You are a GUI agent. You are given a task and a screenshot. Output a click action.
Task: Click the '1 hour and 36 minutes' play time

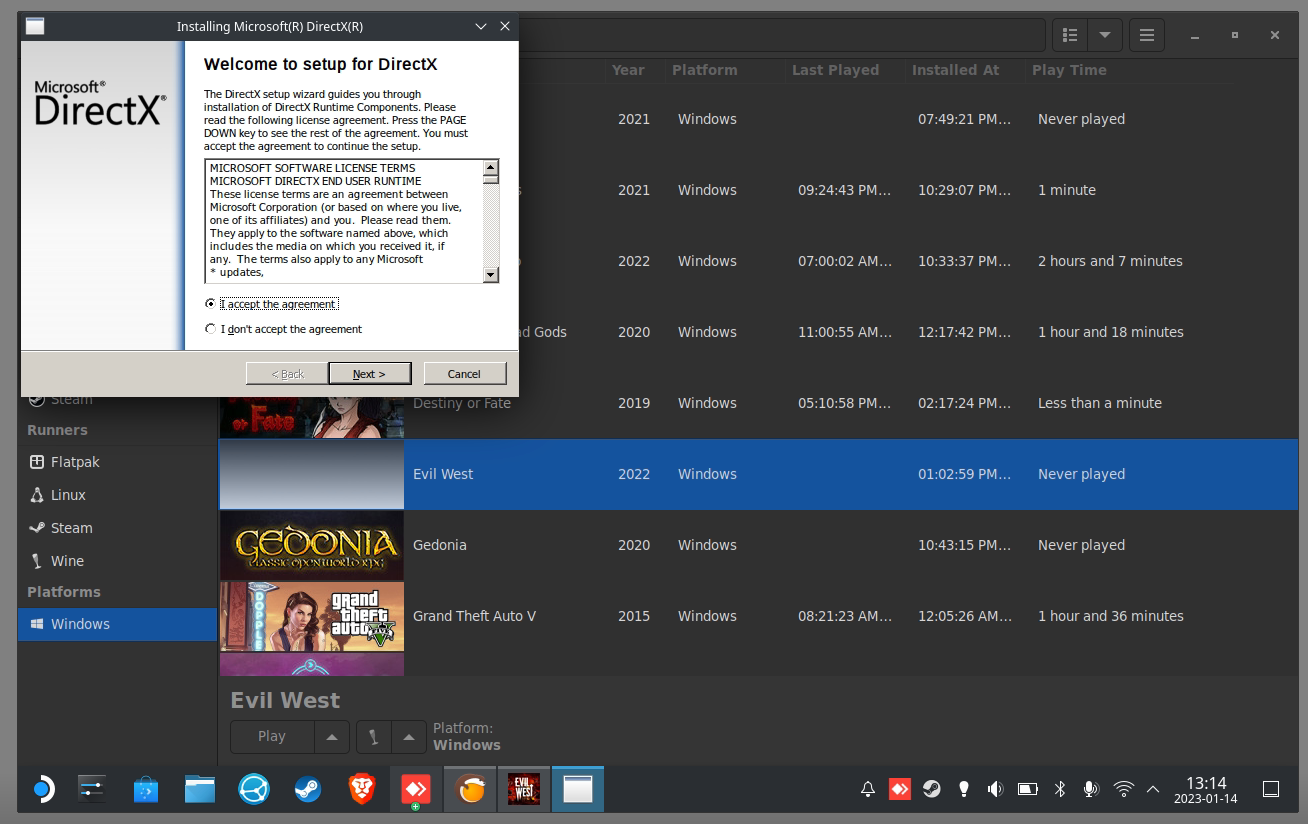click(x=1111, y=616)
